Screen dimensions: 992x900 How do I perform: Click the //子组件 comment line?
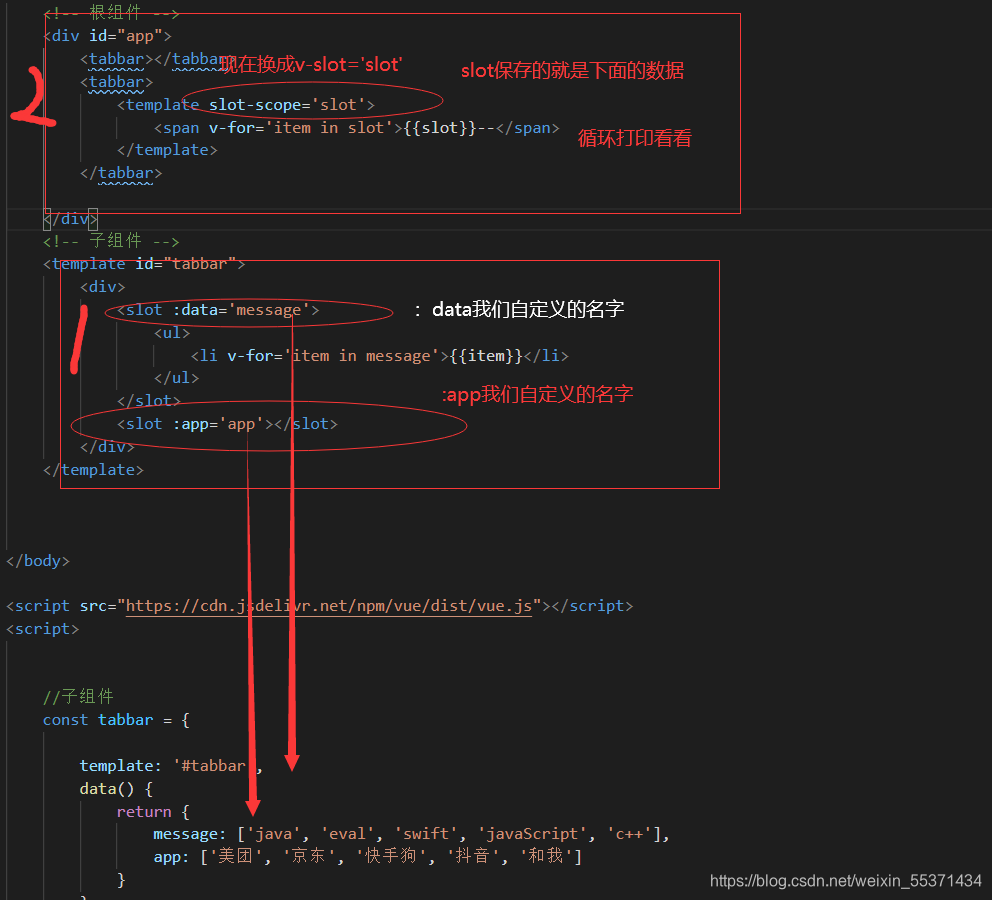(x=78, y=696)
